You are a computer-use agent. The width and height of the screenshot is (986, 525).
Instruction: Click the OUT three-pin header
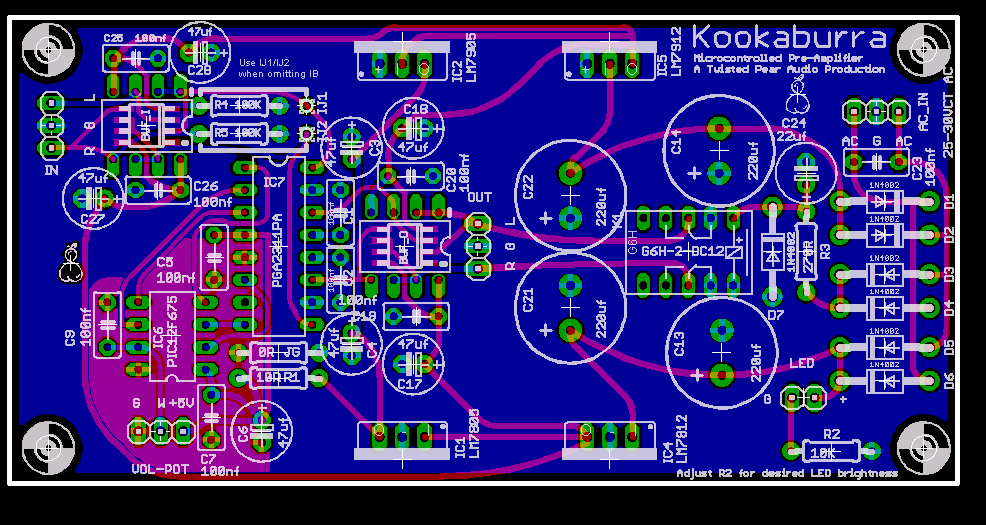point(478,246)
